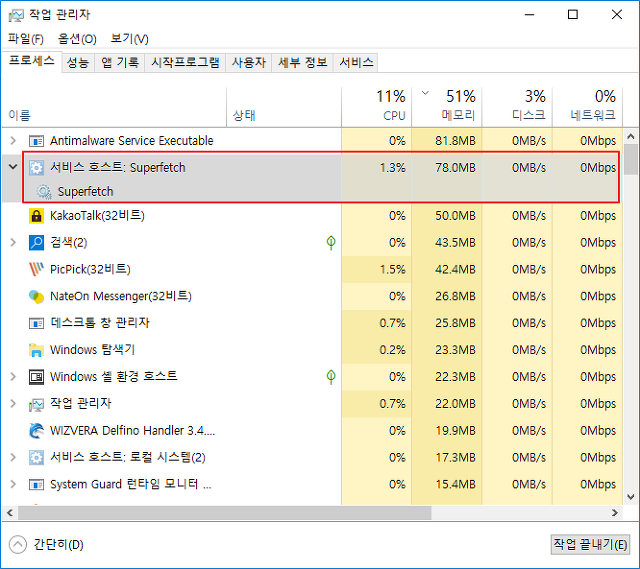The height and width of the screenshot is (569, 640).
Task: Switch to the 앱 기록 tab
Action: [x=120, y=63]
